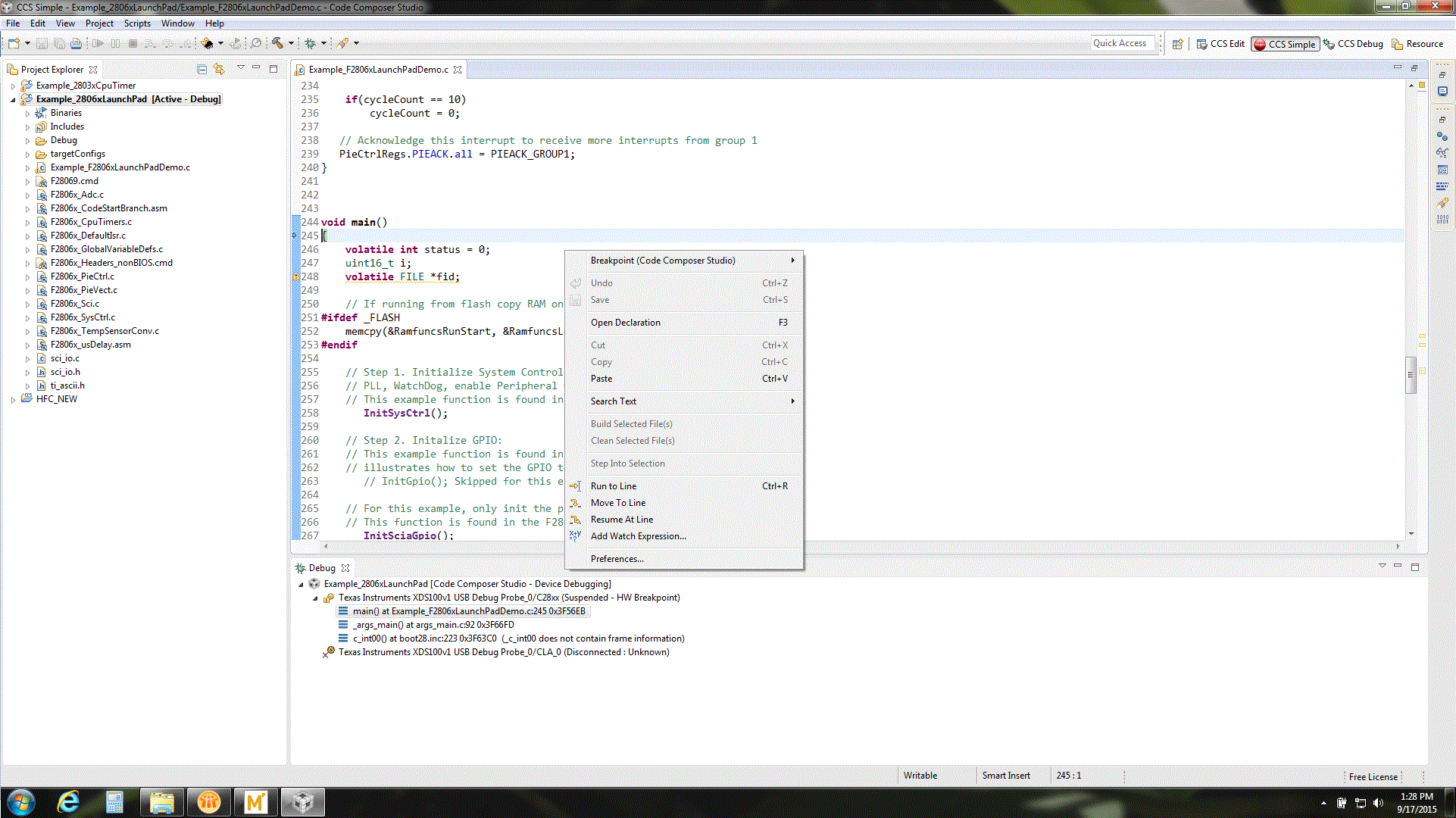Click Link with Editor arrows icon
The height and width of the screenshot is (818, 1456).
coord(219,69)
